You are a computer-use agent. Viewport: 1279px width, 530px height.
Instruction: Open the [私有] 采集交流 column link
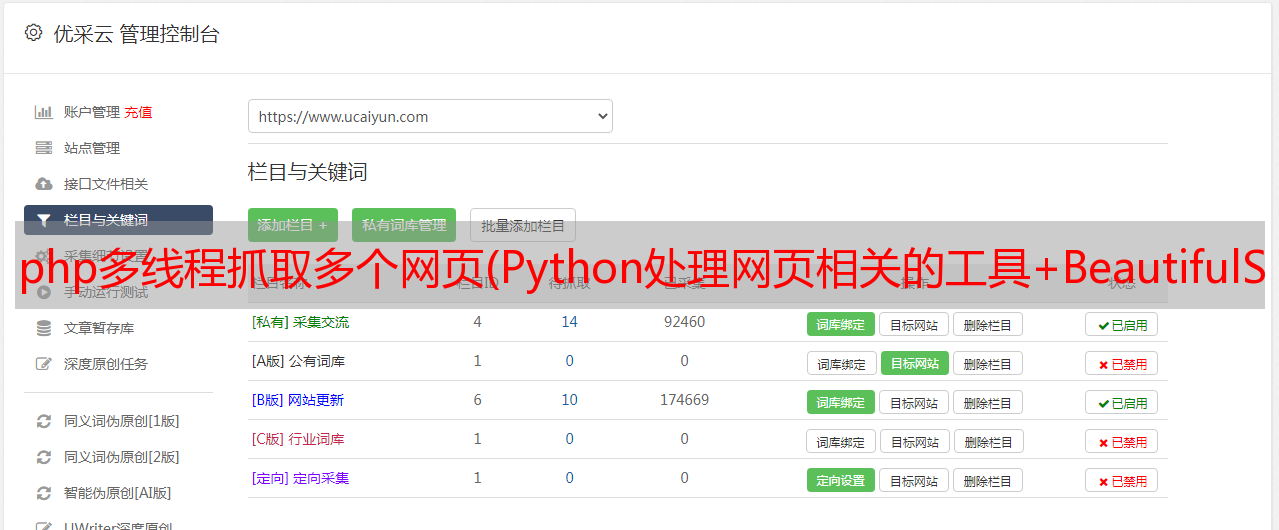click(300, 322)
